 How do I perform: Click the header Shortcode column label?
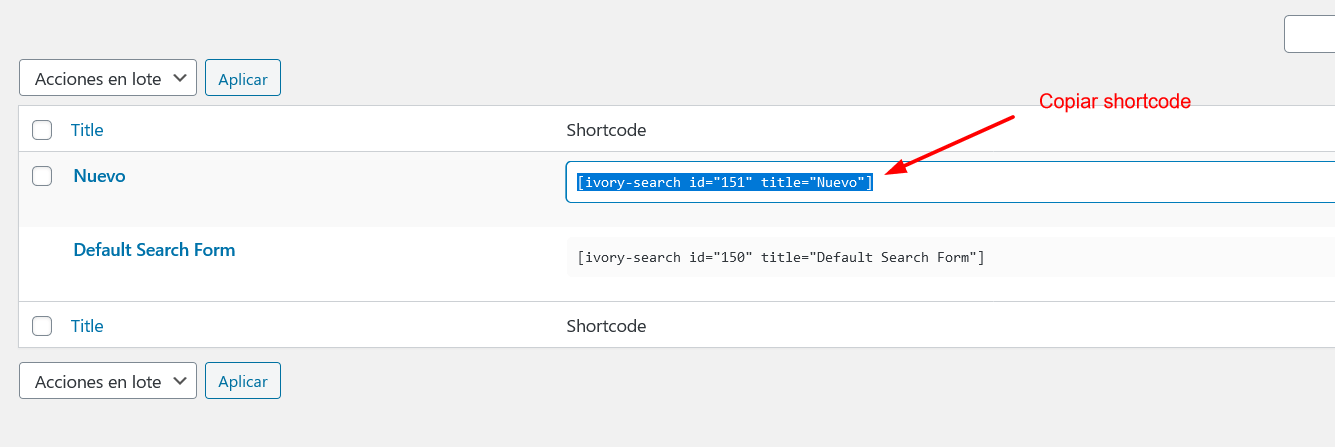606,130
